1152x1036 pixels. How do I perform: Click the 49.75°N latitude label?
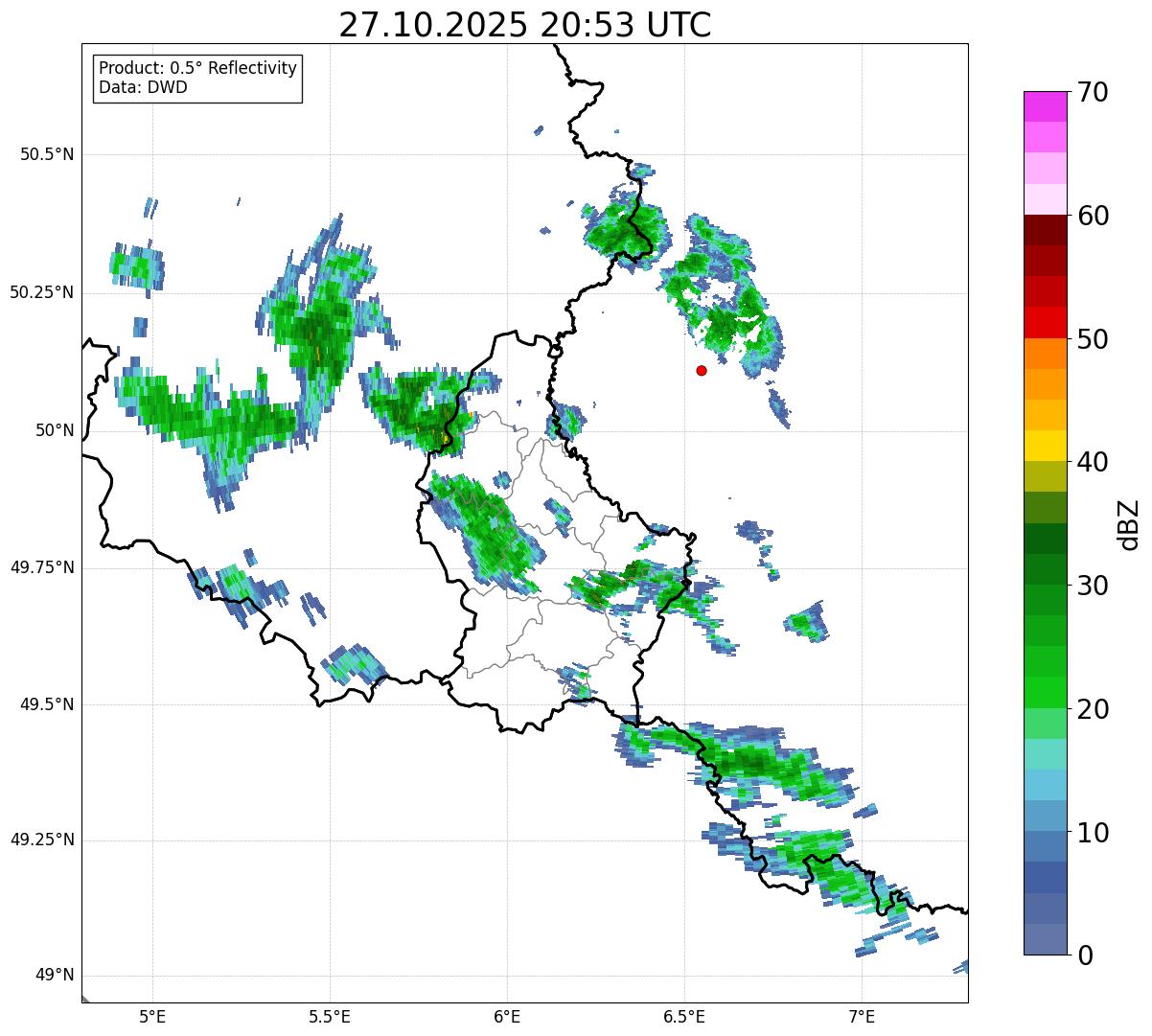point(42,567)
